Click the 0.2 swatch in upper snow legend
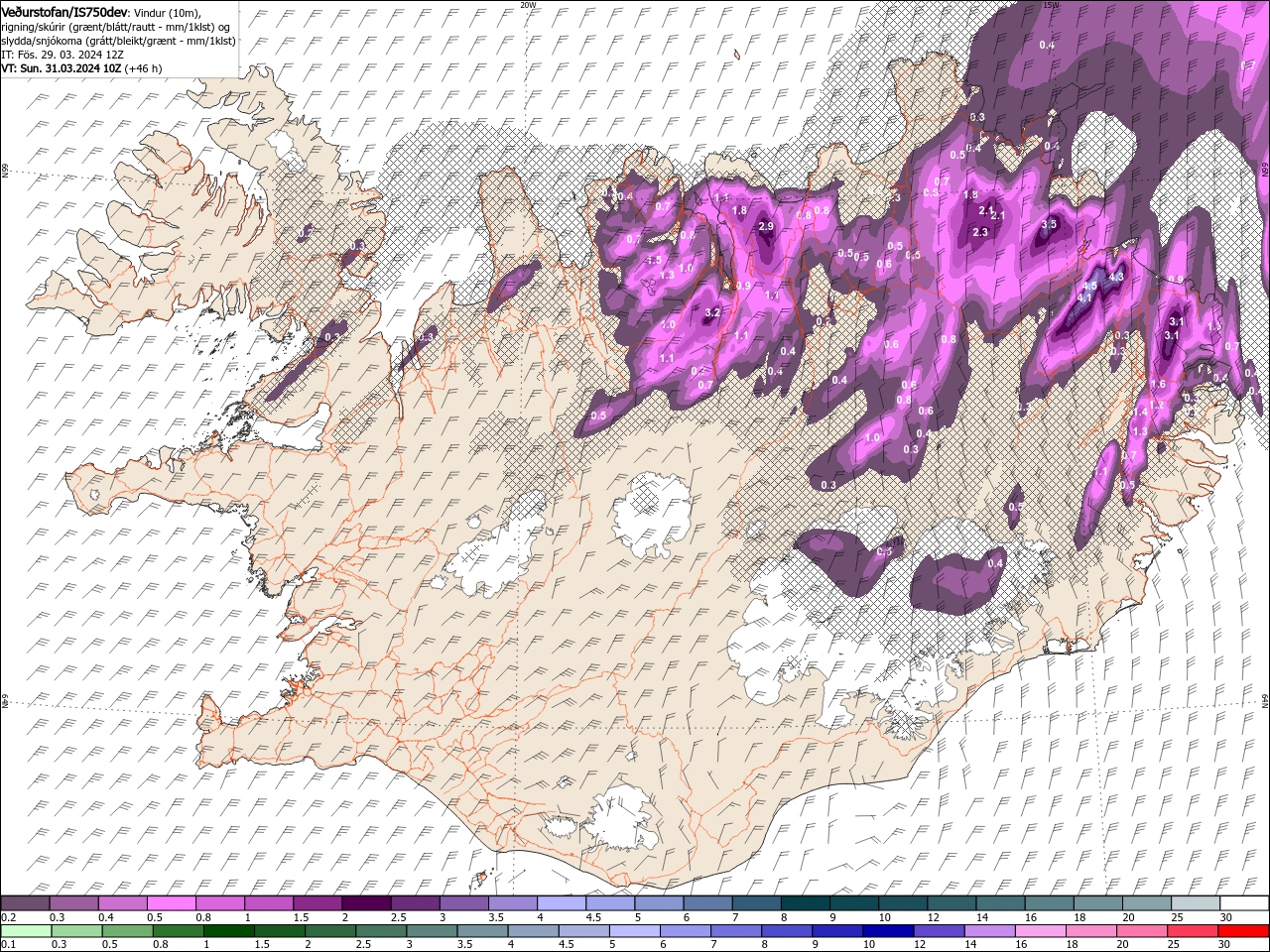This screenshot has width=1270, height=952. pos(25,903)
